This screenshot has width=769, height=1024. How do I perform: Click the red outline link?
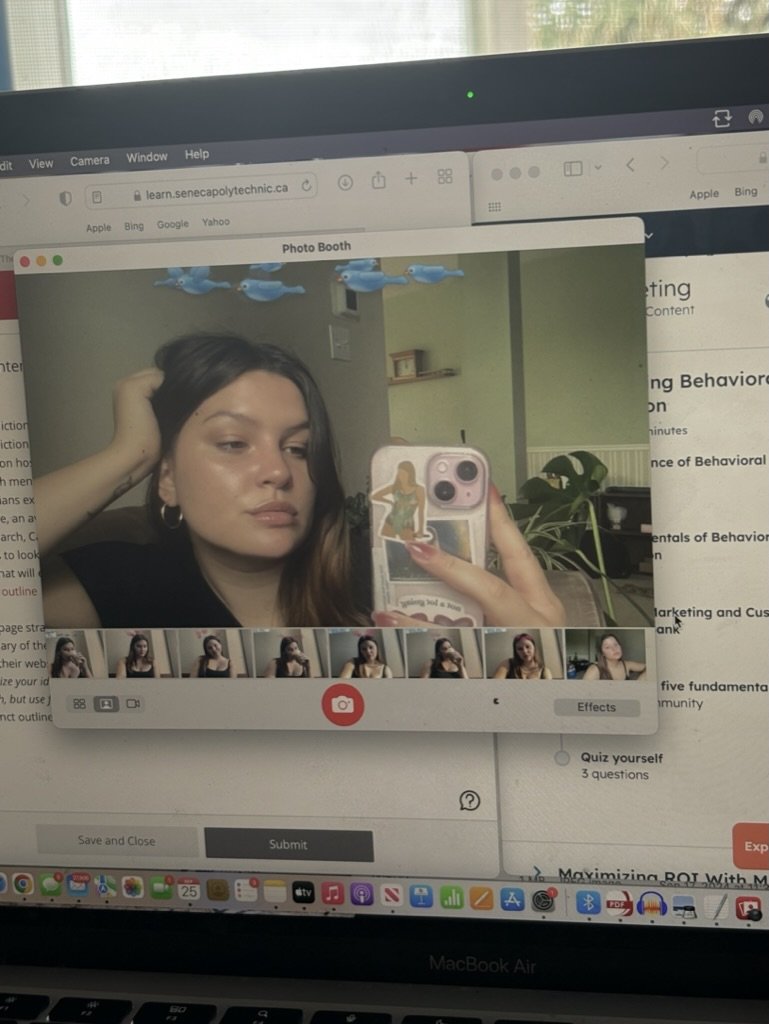tap(19, 591)
